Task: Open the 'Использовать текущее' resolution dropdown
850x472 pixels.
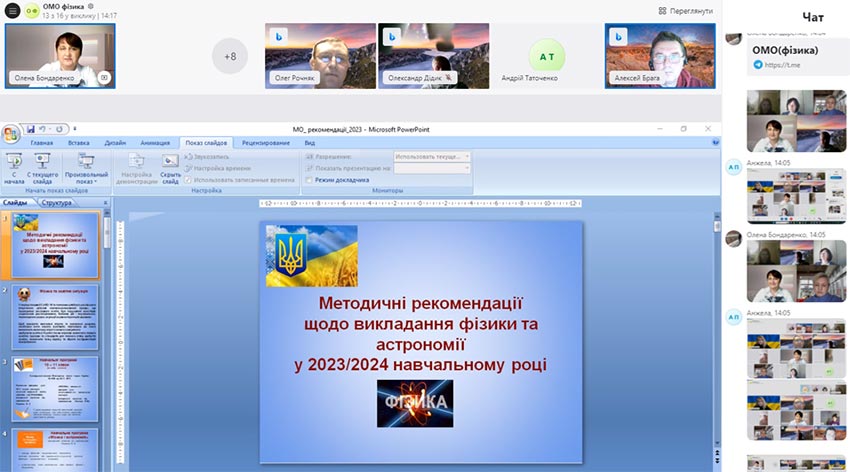Action: point(432,157)
